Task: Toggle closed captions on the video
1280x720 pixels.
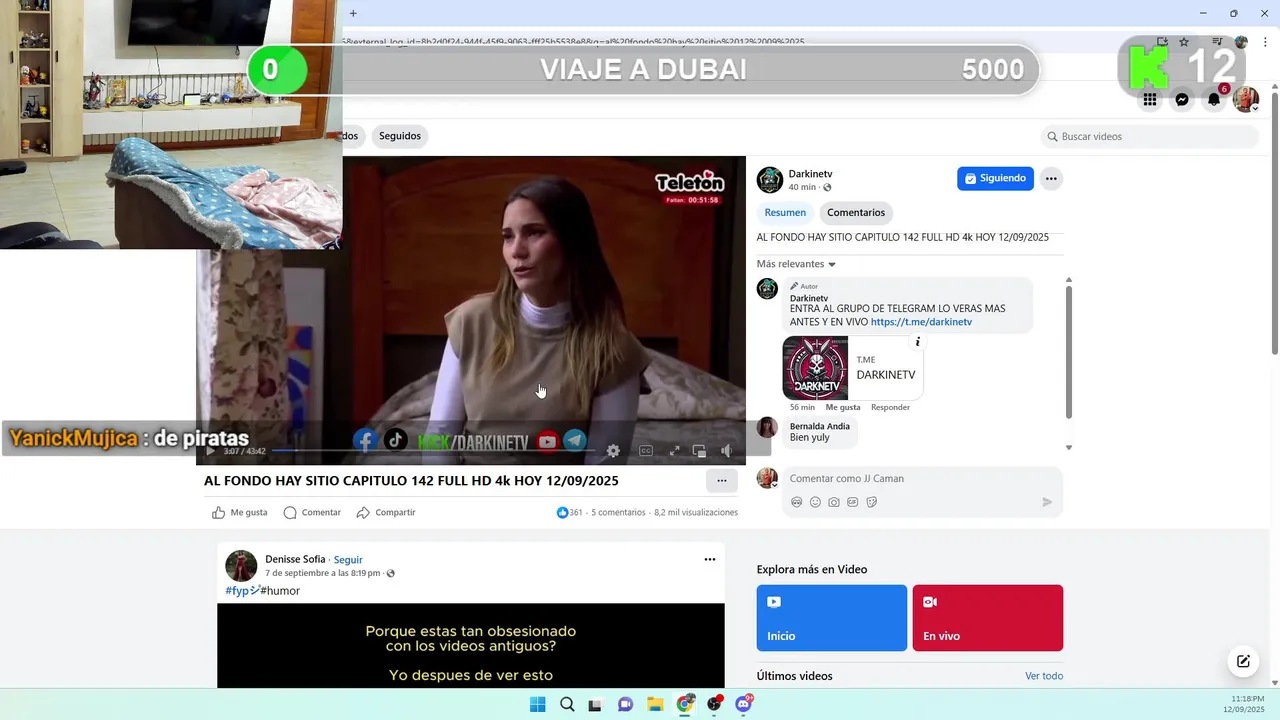Action: coord(646,451)
